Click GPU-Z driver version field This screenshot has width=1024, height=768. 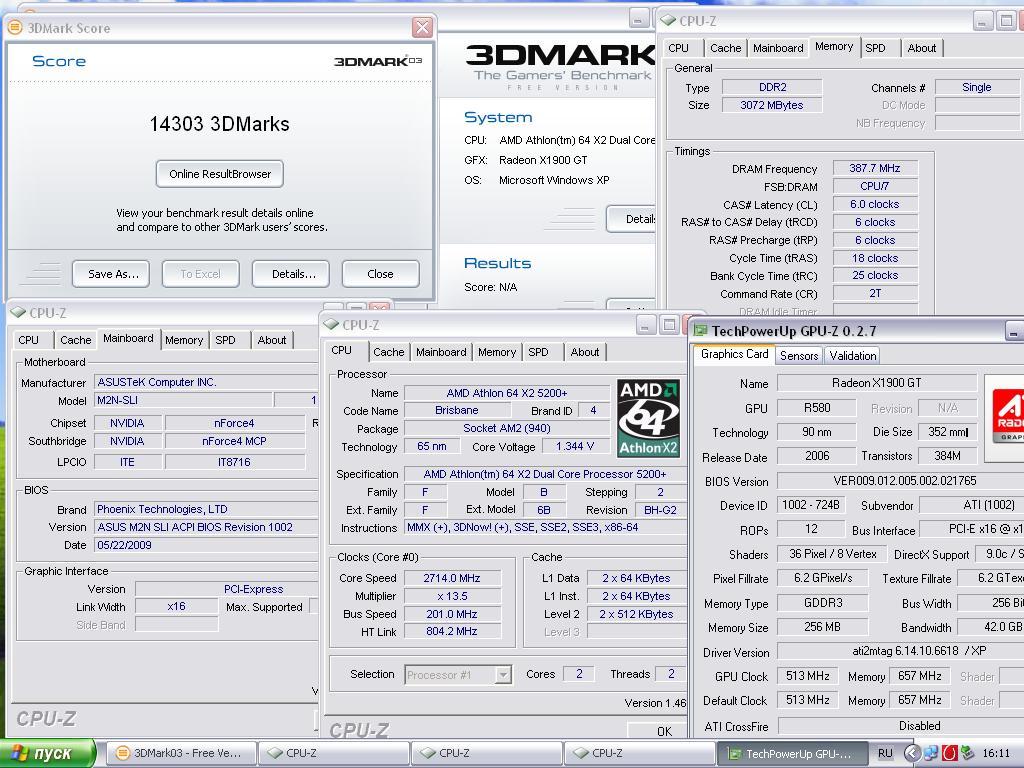point(901,651)
